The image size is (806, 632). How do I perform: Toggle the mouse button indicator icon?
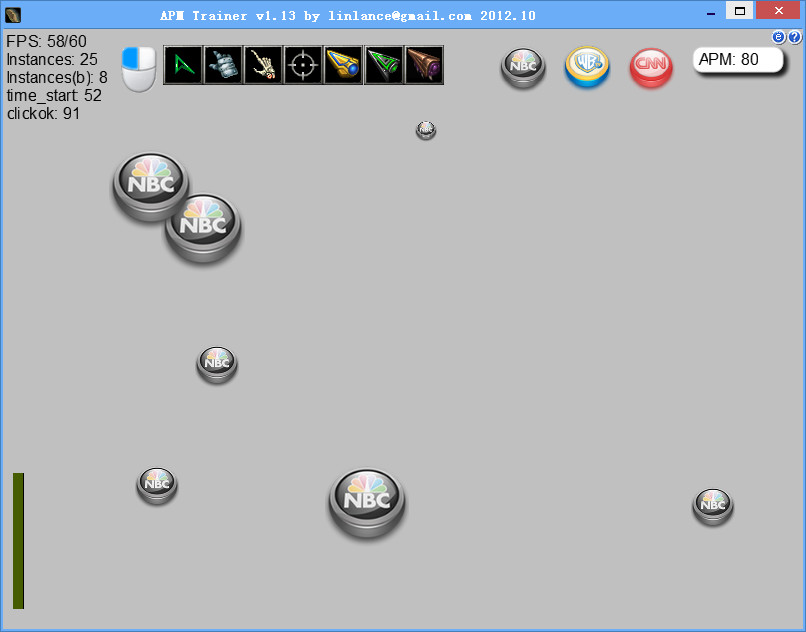[139, 69]
